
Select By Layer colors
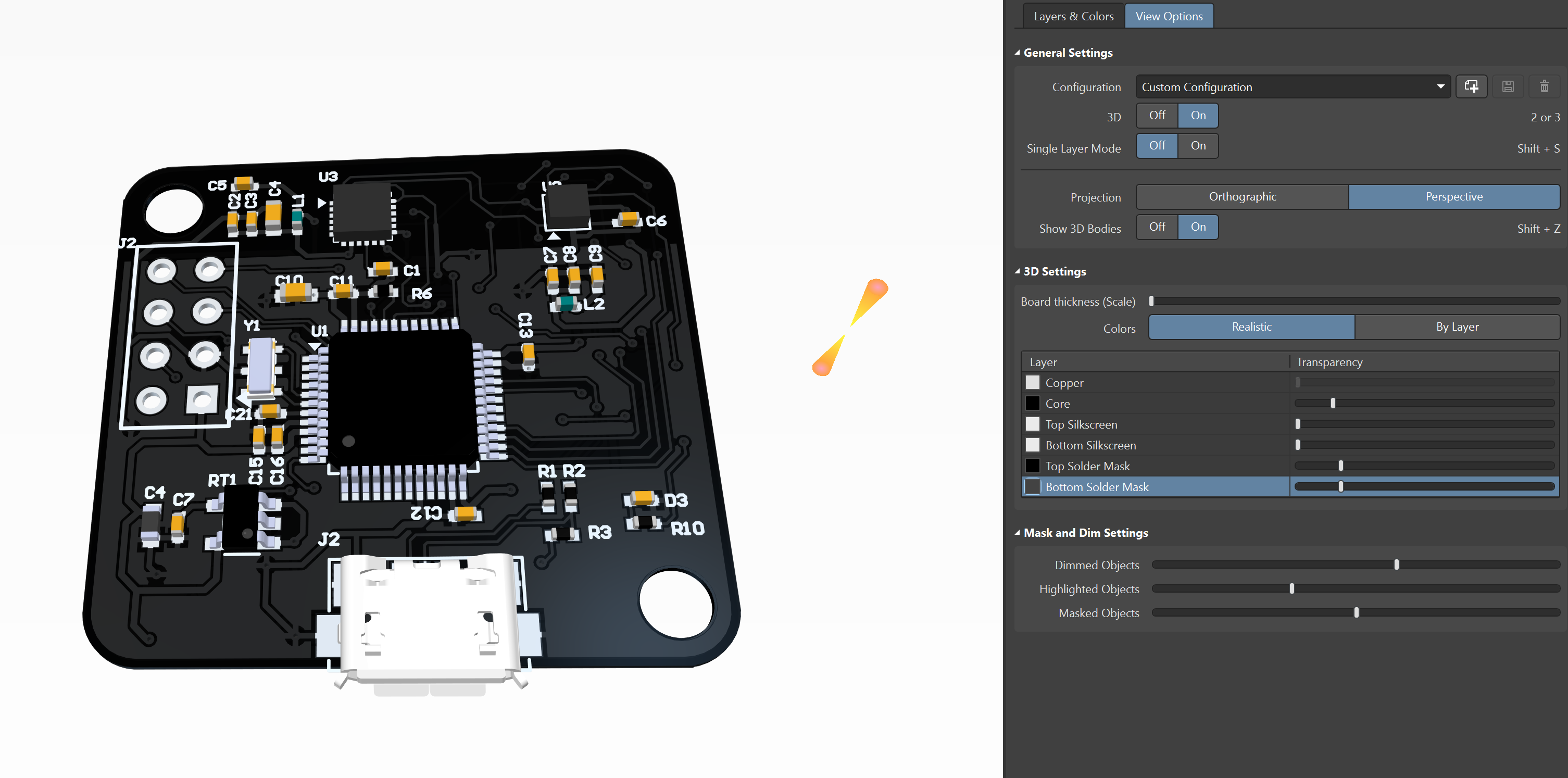[1457, 327]
